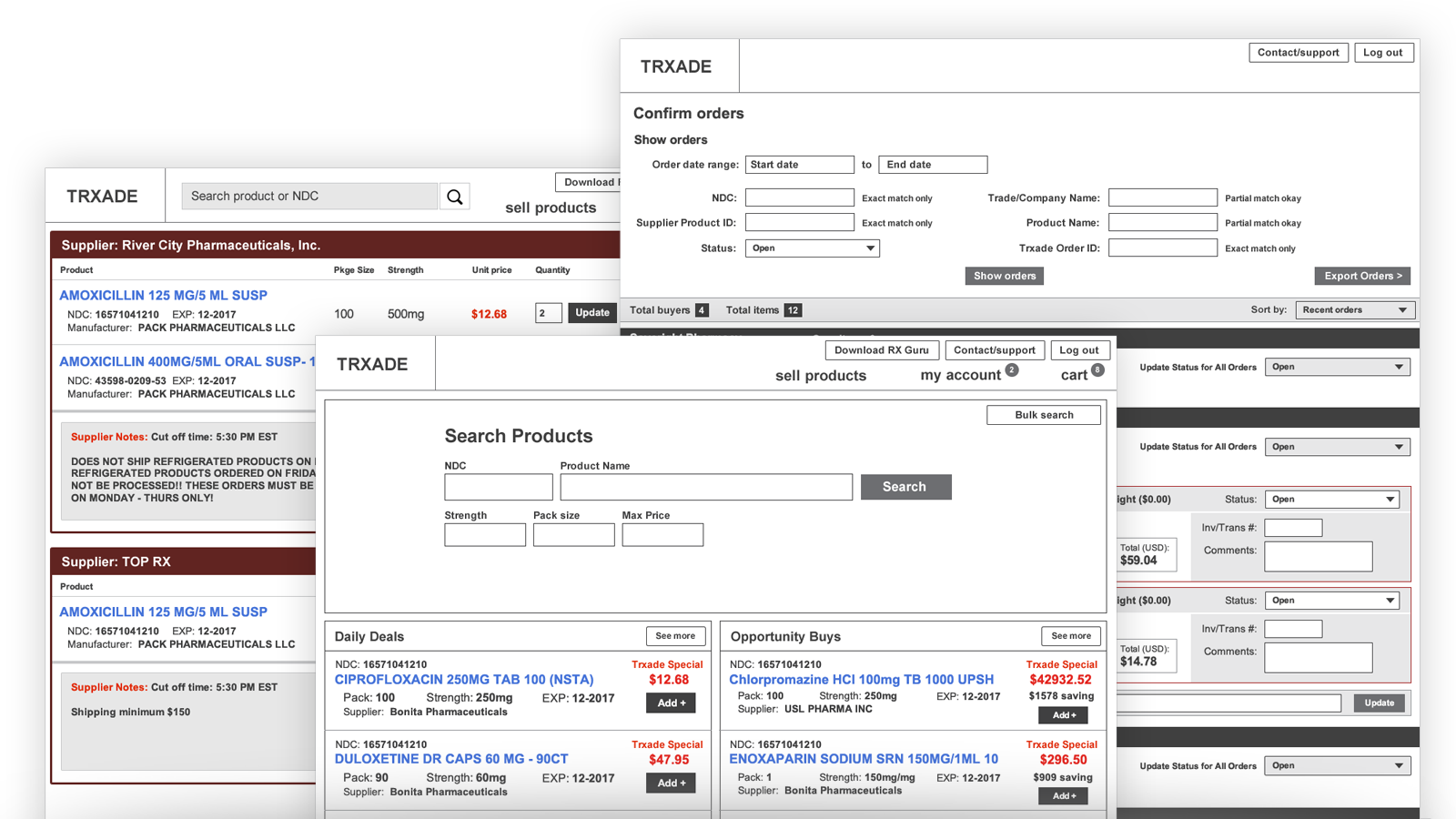Open AMOXICILLIN 400MG/5ML ORAL SUSP link

(x=187, y=362)
